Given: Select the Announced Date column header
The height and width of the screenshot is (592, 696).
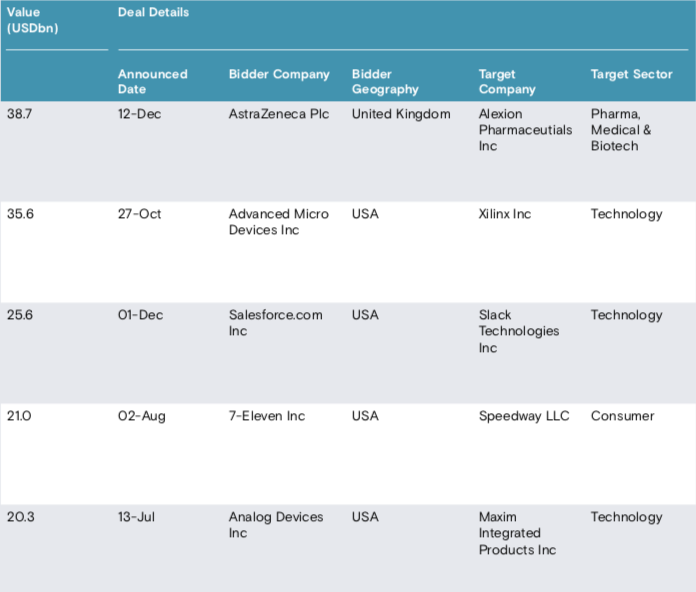Looking at the screenshot, I should tap(152, 81).
